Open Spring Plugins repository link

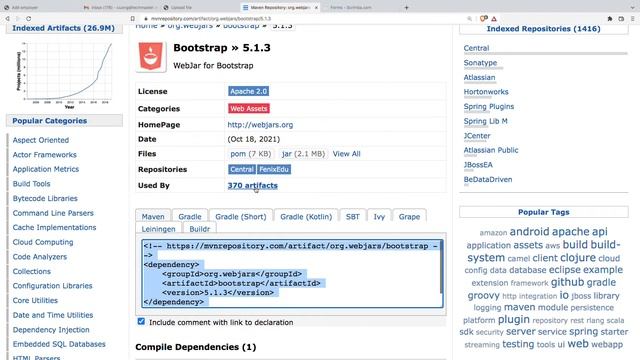tap(489, 107)
